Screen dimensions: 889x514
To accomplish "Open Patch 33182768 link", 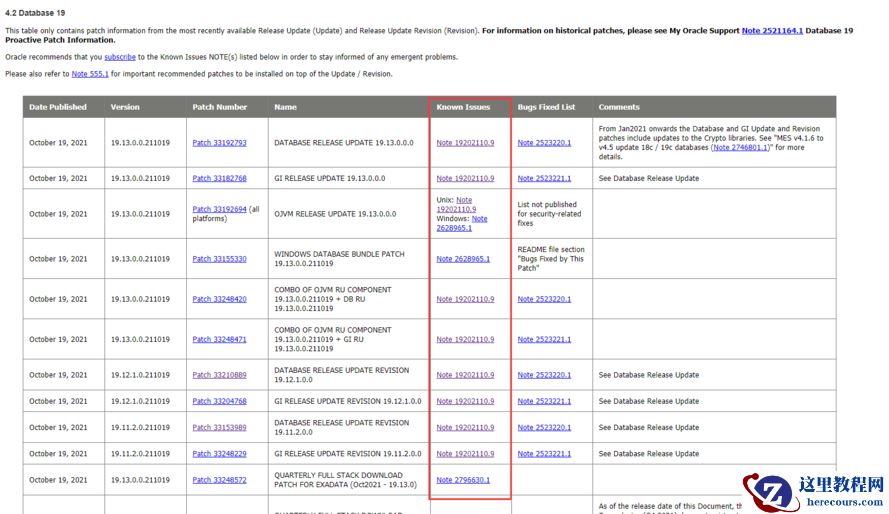I will tap(219, 178).
